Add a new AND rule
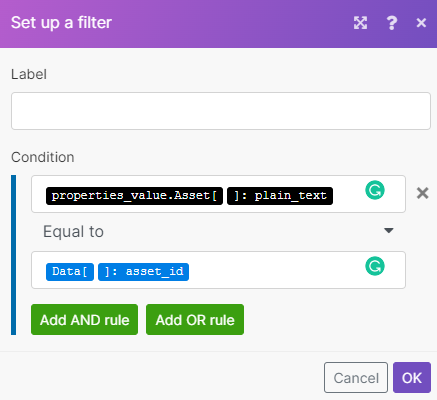The height and width of the screenshot is (400, 437). 84,320
